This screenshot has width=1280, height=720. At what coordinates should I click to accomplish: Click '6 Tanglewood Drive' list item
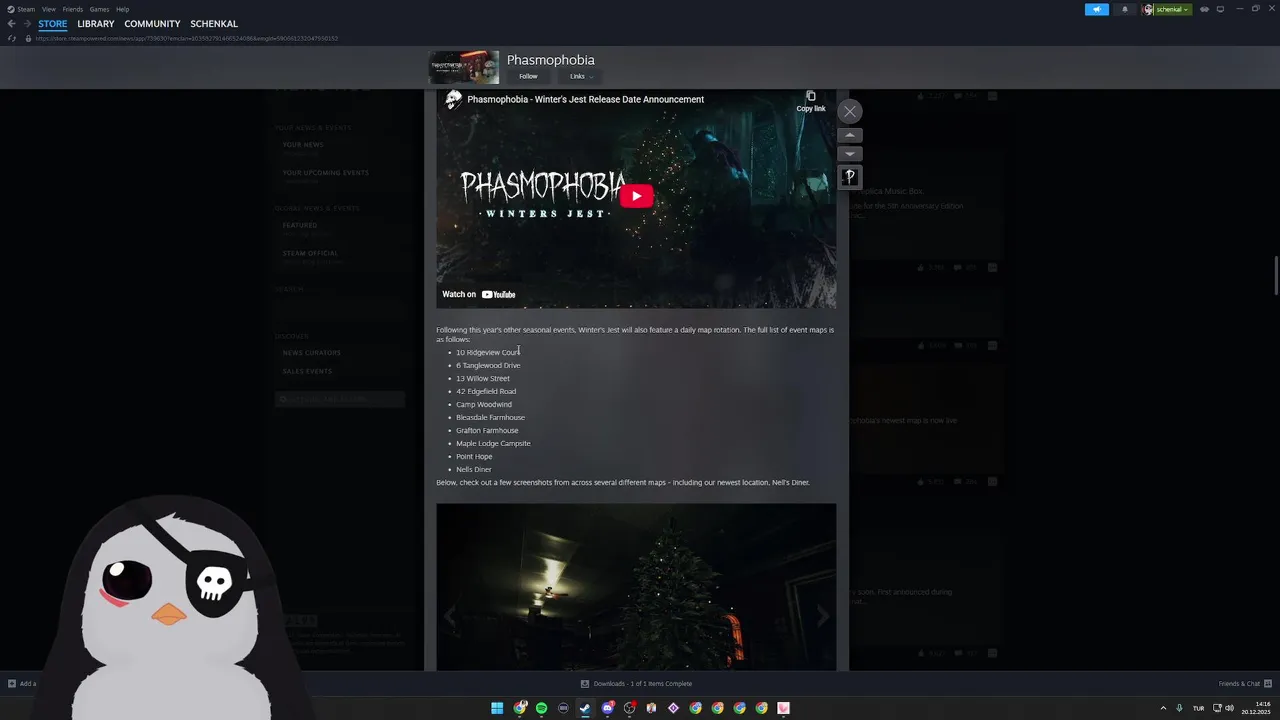click(x=488, y=365)
